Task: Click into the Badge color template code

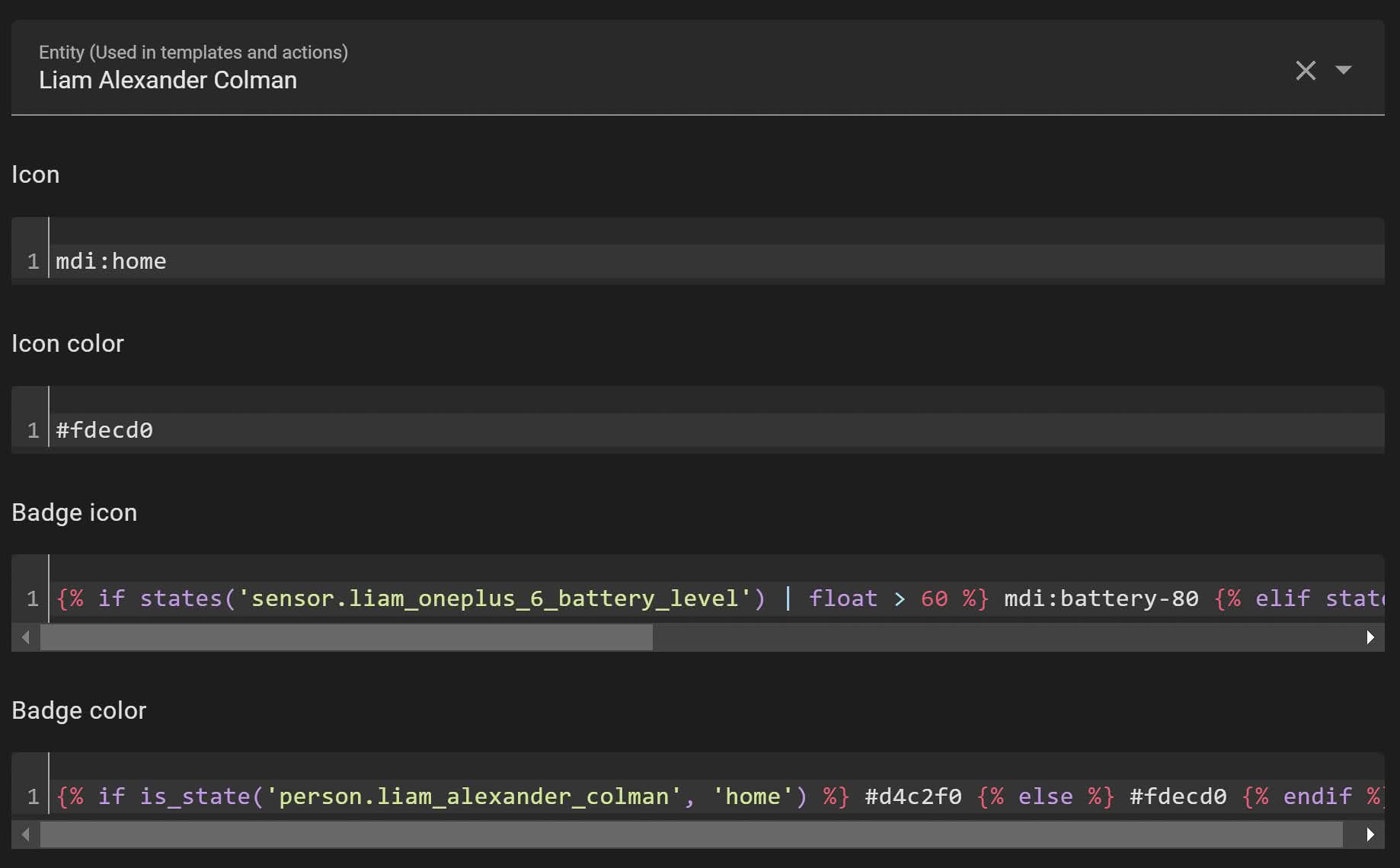Action: tap(716, 796)
